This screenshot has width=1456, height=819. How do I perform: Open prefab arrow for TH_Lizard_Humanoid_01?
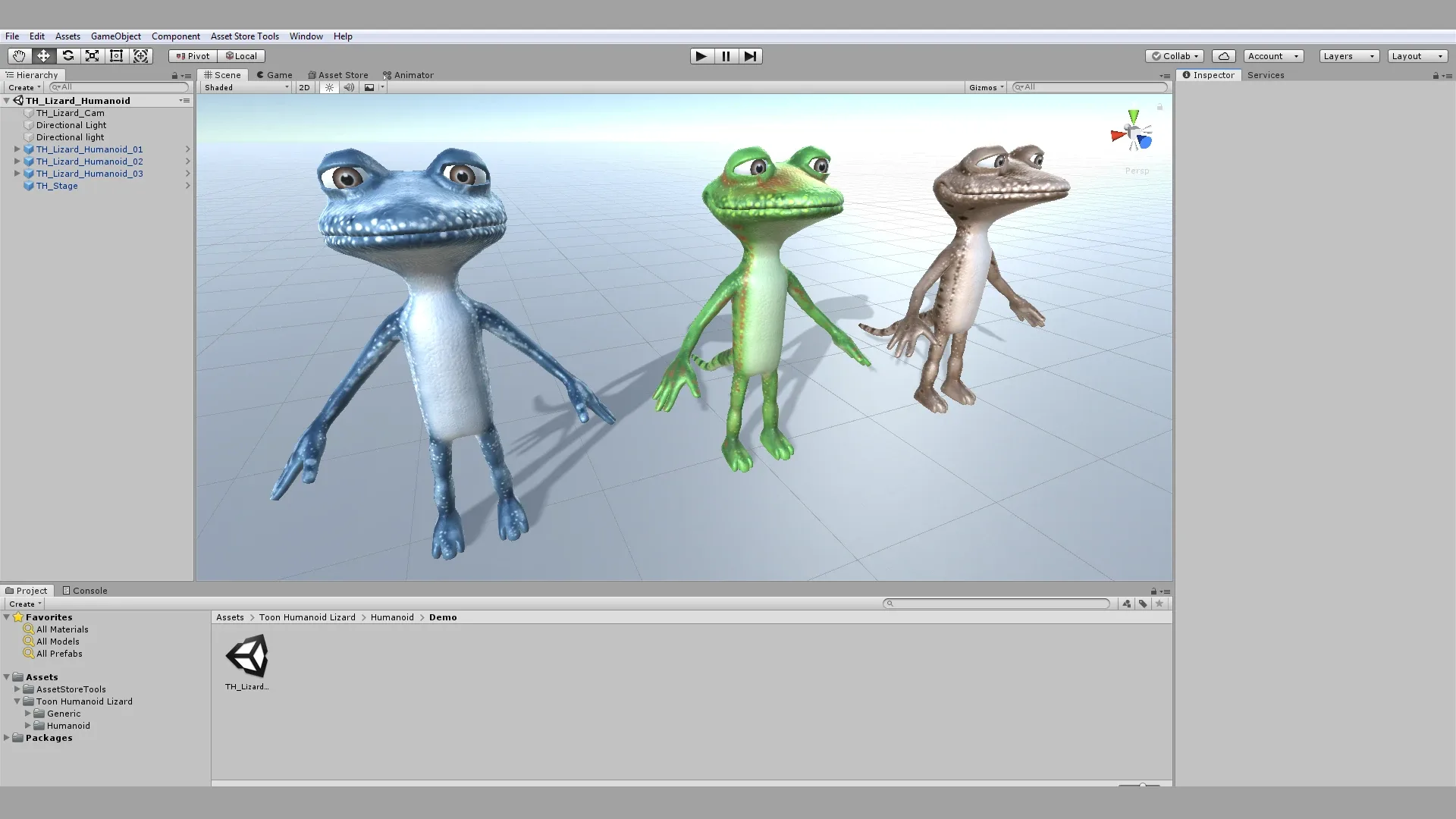coord(187,149)
